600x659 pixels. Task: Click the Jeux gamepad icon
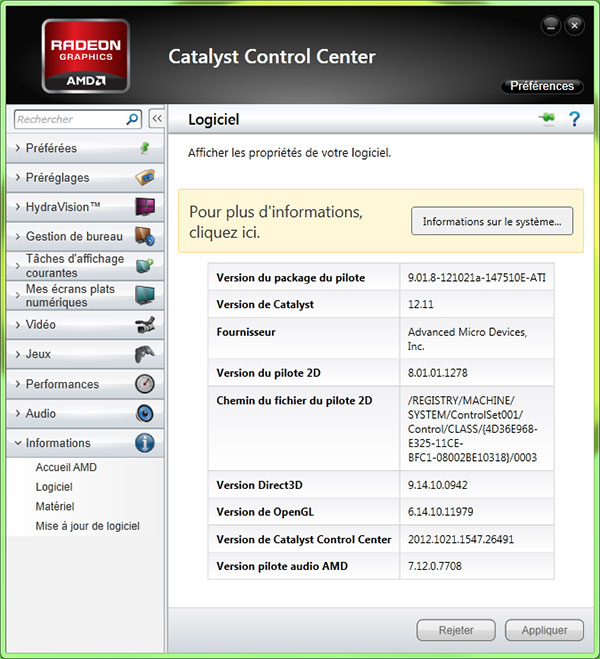click(x=145, y=354)
